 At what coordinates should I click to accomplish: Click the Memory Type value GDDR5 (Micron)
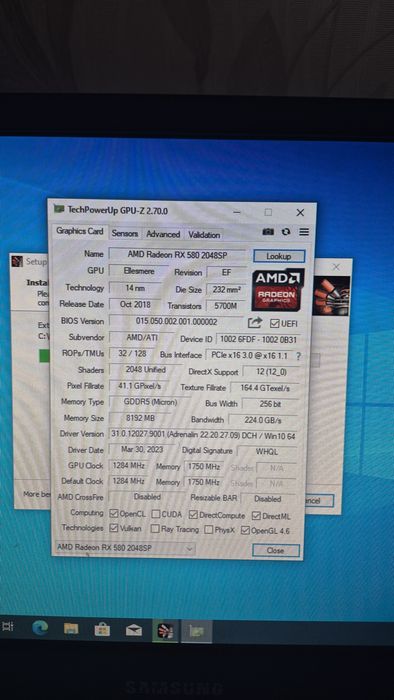tap(150, 402)
